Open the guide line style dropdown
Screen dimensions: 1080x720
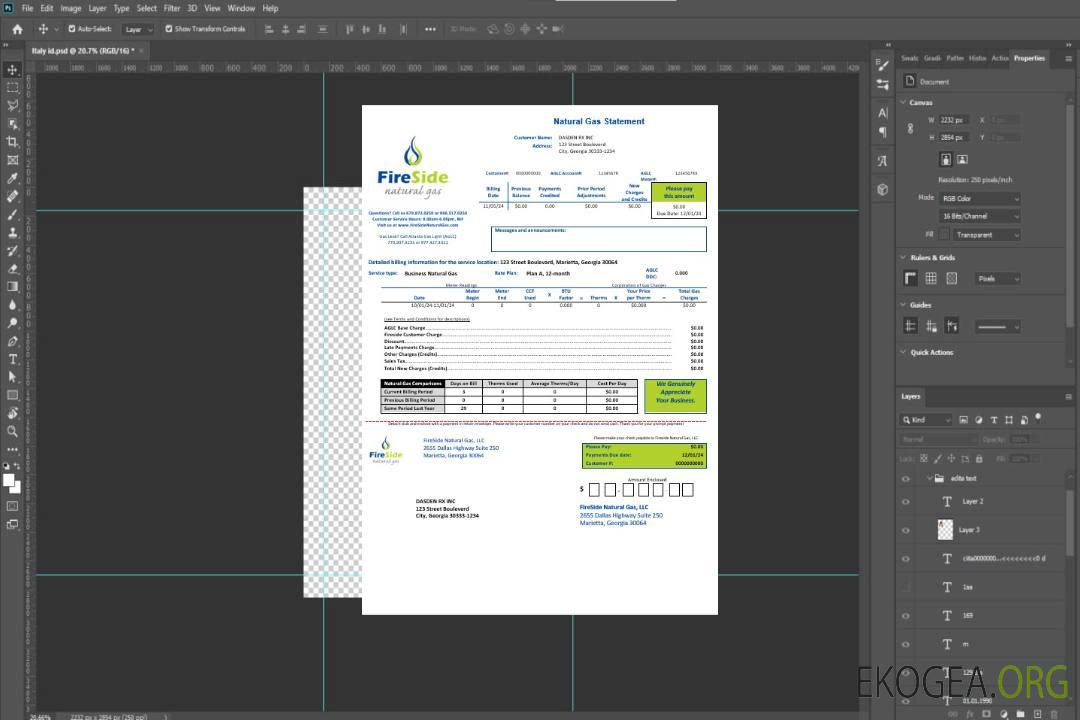click(997, 327)
